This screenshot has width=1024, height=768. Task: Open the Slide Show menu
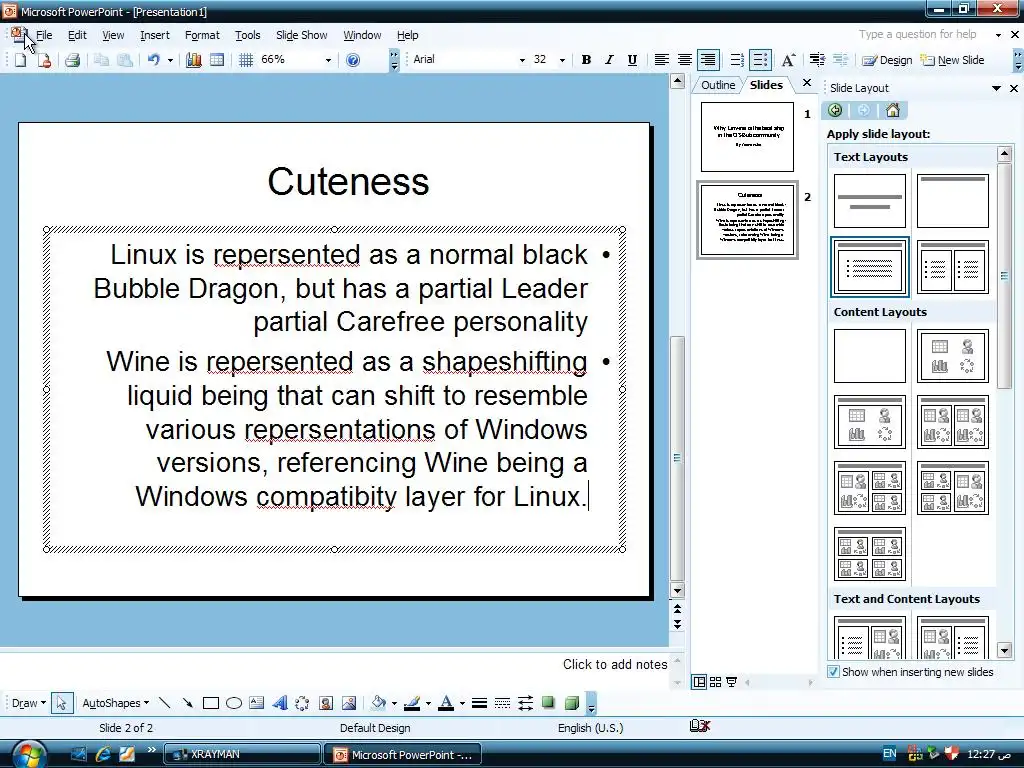click(x=301, y=35)
